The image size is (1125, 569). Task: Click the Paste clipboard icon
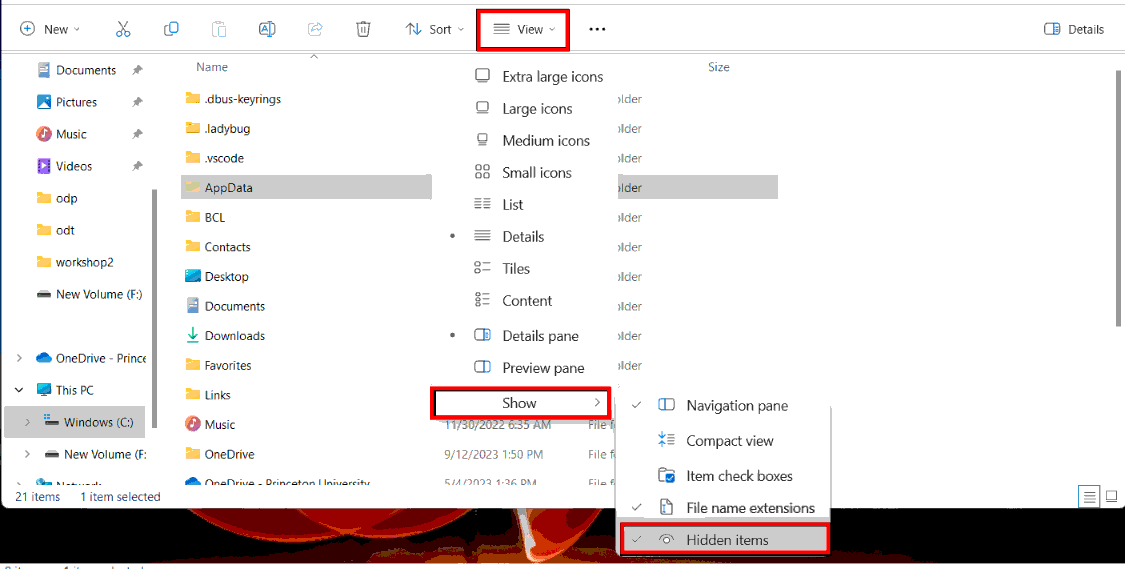coord(219,29)
